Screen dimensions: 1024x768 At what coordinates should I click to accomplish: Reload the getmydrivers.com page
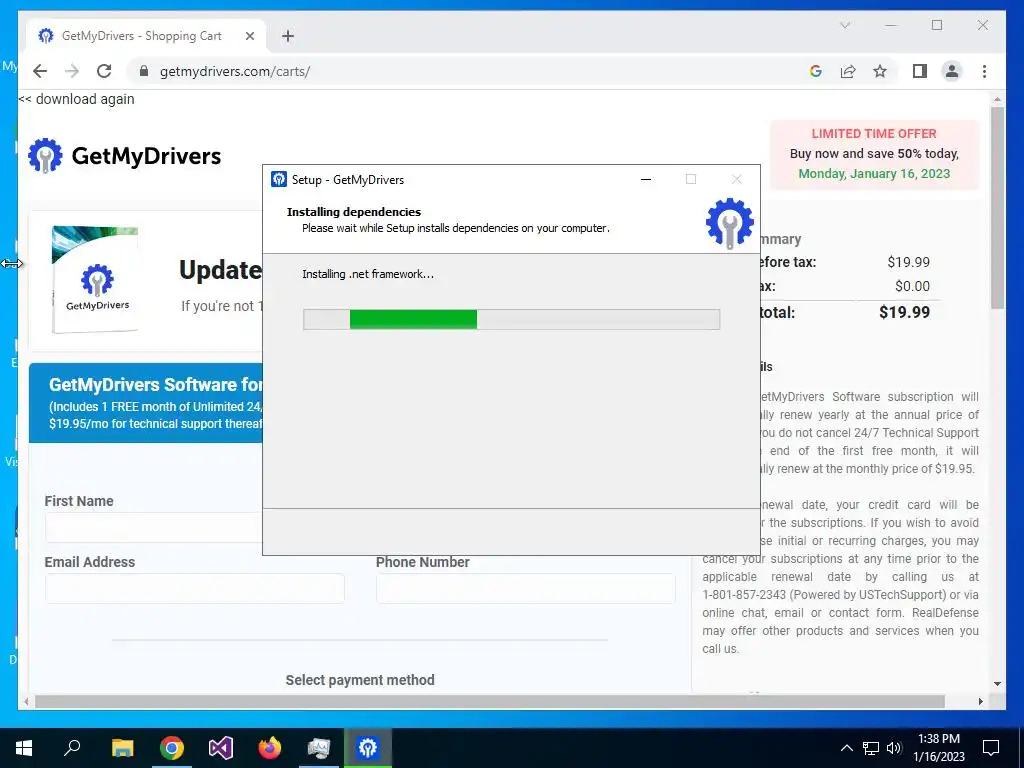click(104, 71)
